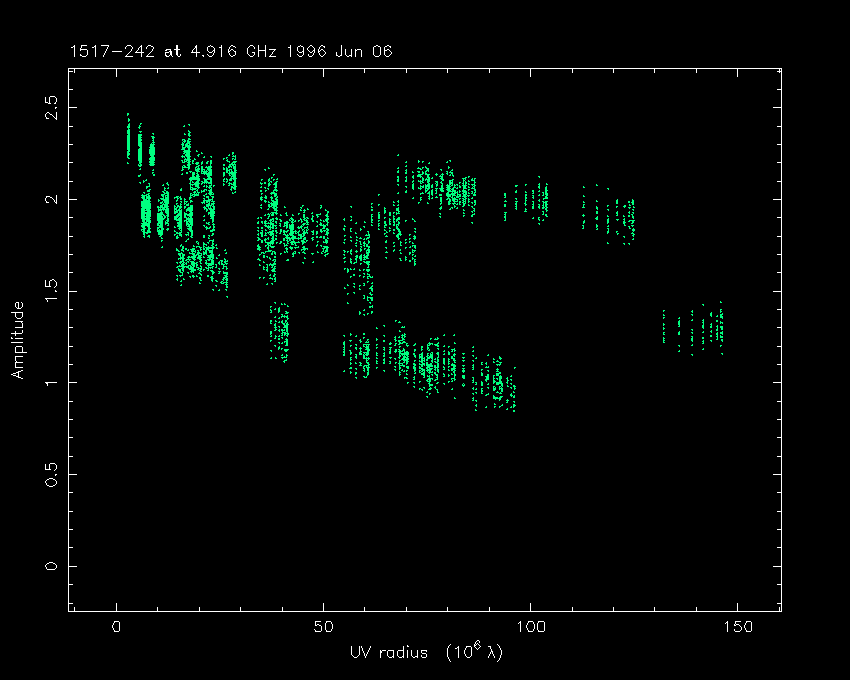Click the x-axis tick label '50'
This screenshot has height=680, width=850.
[x=323, y=628]
